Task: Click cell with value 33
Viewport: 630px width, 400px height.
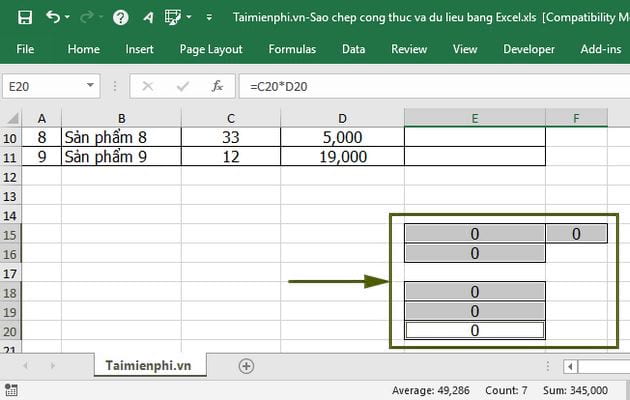Action: (x=231, y=137)
